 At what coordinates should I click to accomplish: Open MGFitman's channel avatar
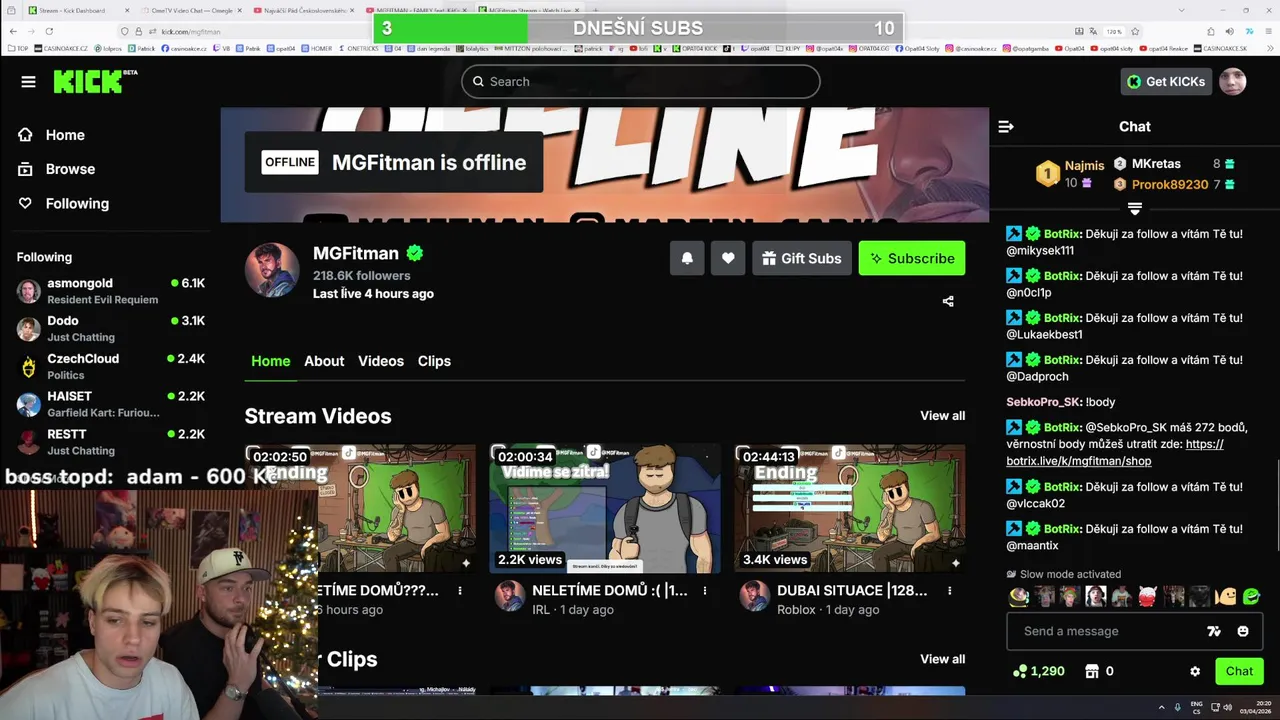pyautogui.click(x=272, y=270)
